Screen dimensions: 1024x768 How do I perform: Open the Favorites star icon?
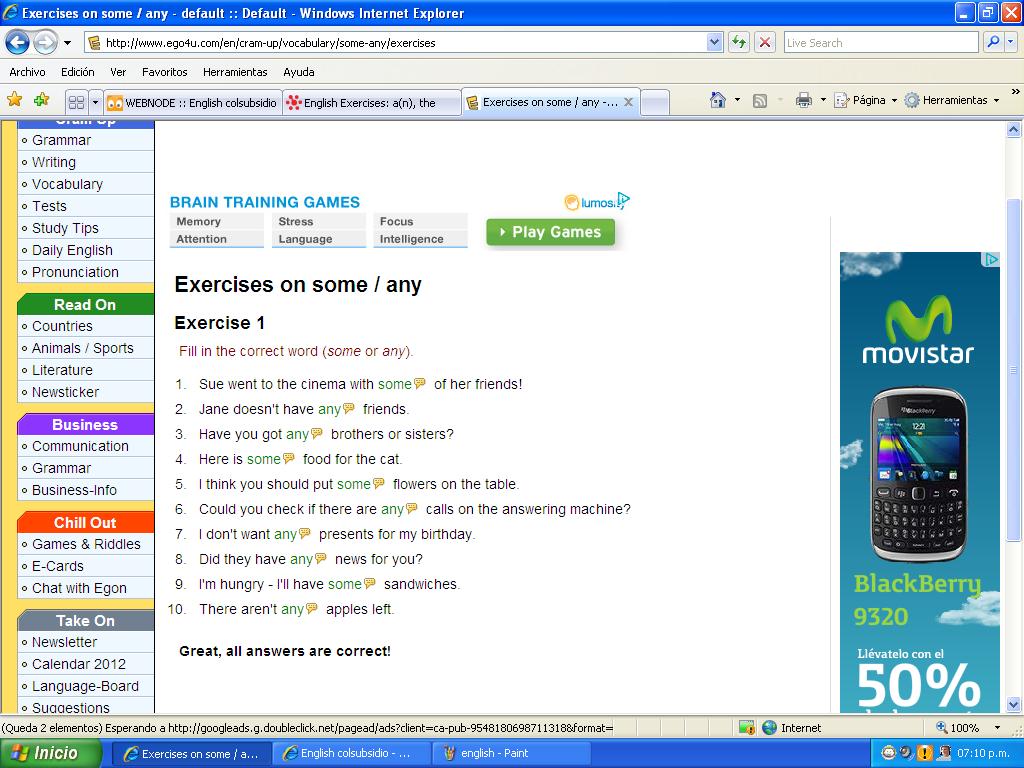click(14, 100)
